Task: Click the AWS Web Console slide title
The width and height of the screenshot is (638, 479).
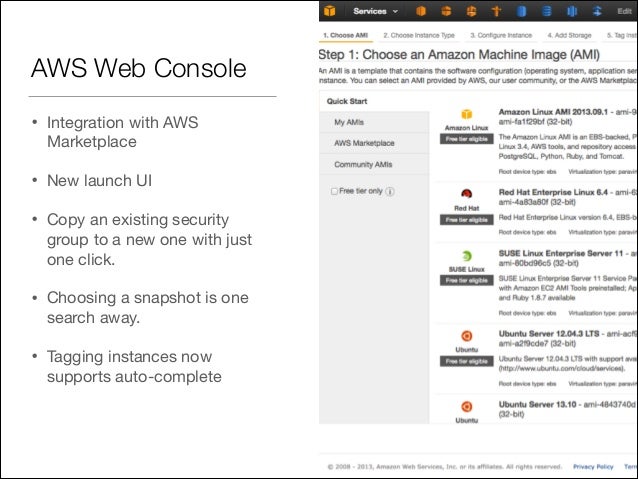Action: (x=139, y=68)
